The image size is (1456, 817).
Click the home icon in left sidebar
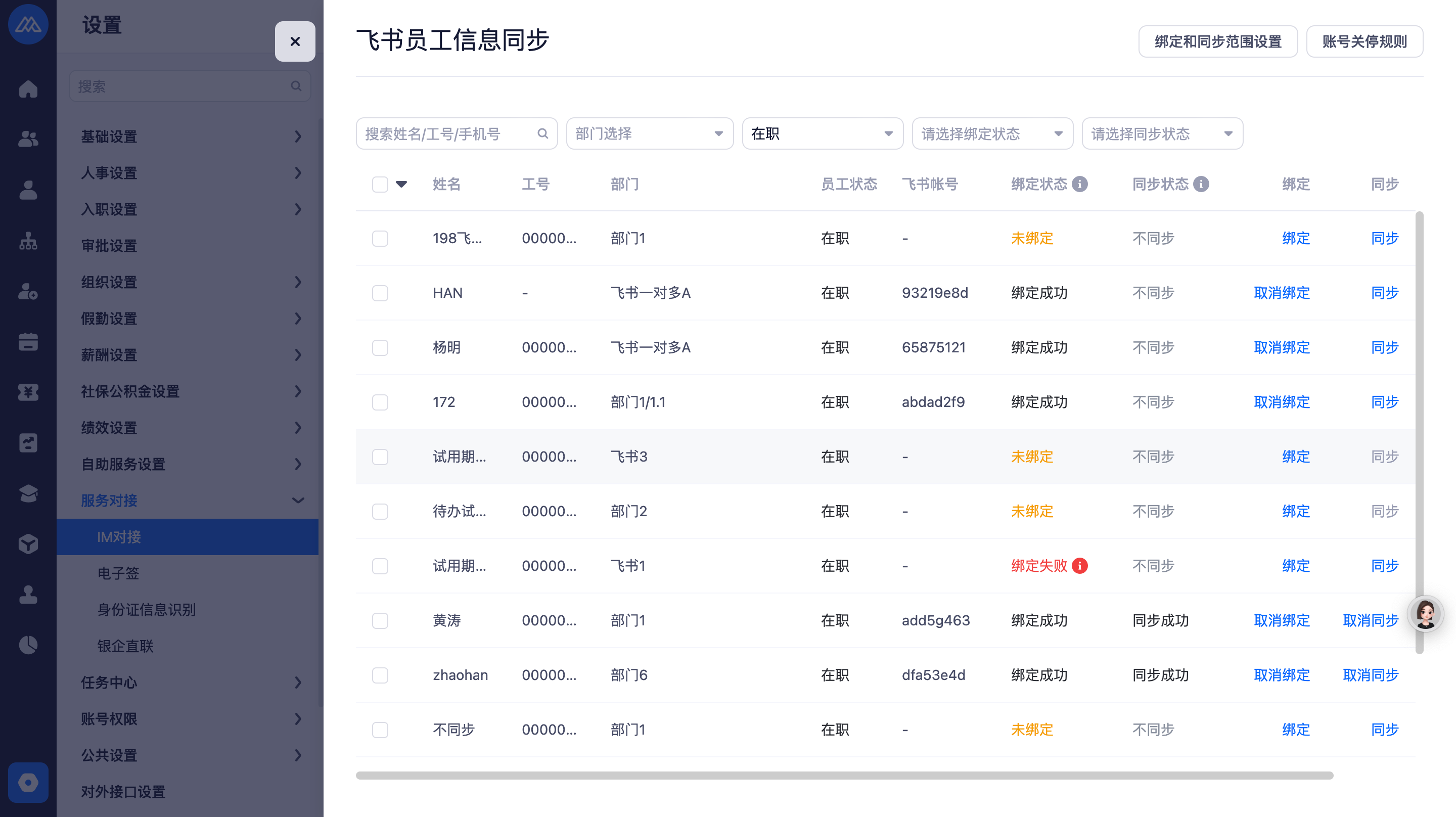[28, 89]
